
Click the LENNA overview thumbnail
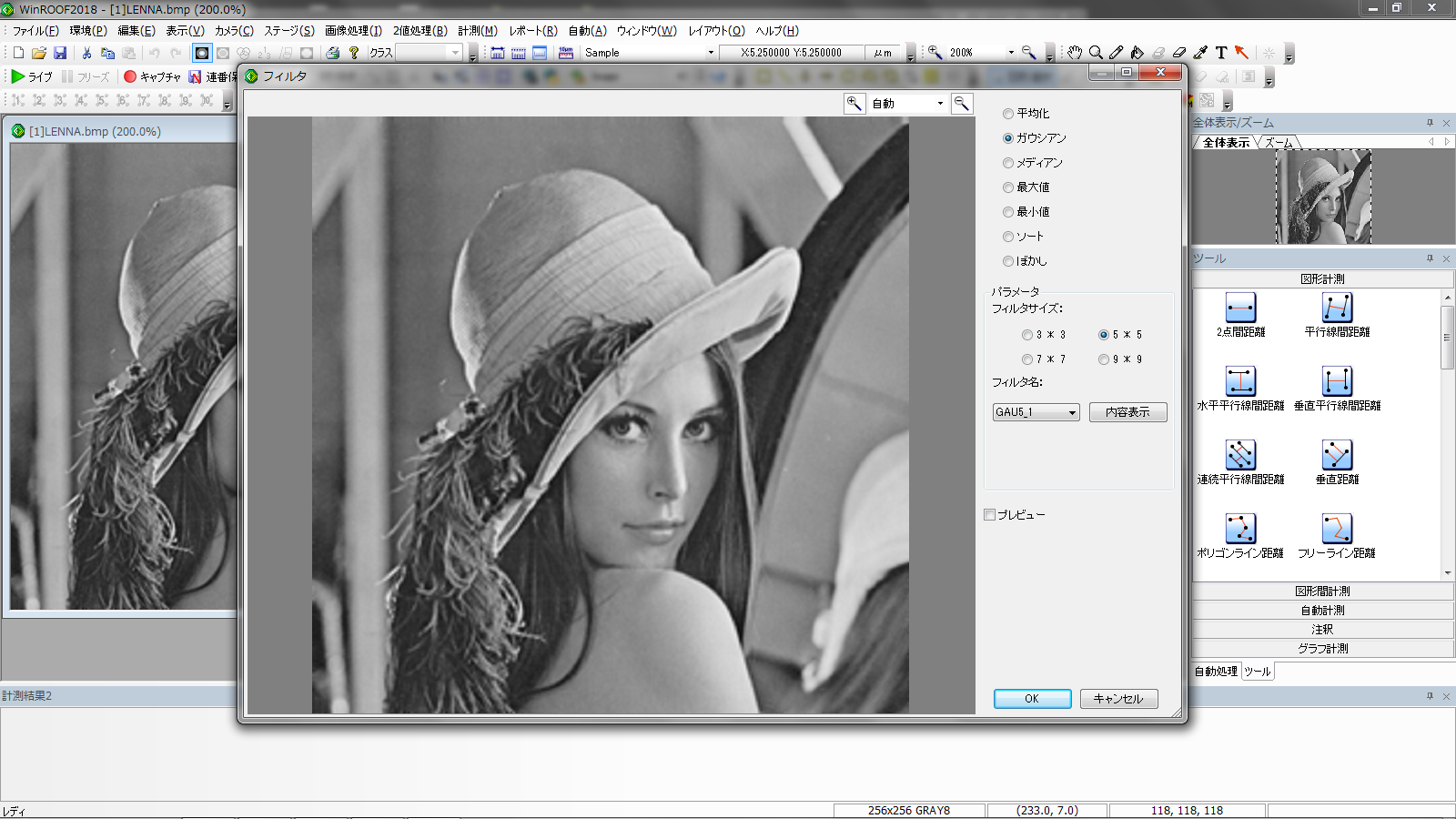pyautogui.click(x=1323, y=197)
